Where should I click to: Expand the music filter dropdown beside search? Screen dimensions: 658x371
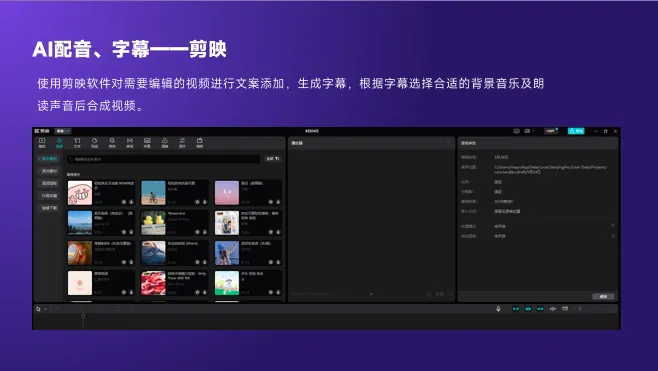pyautogui.click(x=273, y=159)
